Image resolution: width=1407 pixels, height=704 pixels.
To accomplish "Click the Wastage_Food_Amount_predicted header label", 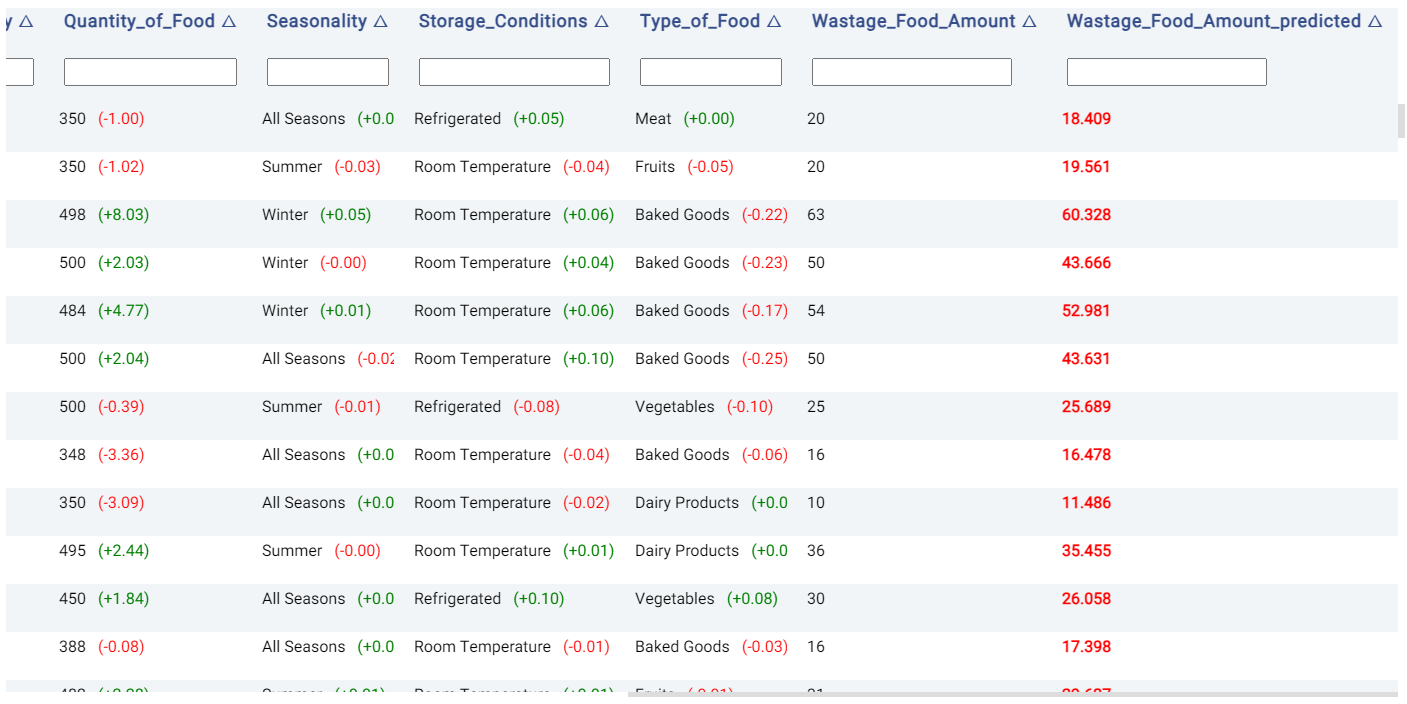I will pyautogui.click(x=1214, y=21).
